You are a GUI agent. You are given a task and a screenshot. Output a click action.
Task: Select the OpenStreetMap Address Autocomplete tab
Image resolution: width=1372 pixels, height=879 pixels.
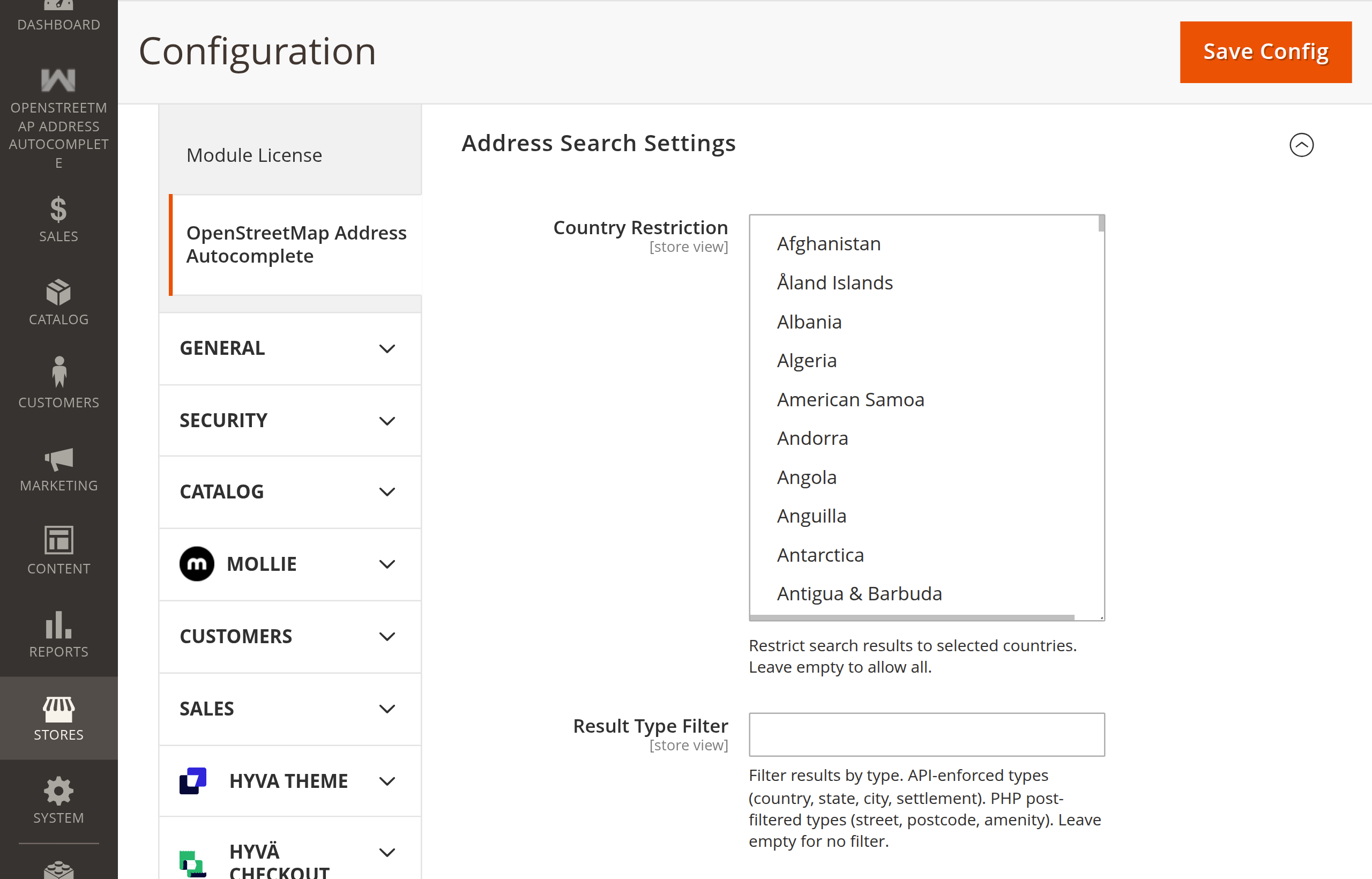tap(296, 244)
